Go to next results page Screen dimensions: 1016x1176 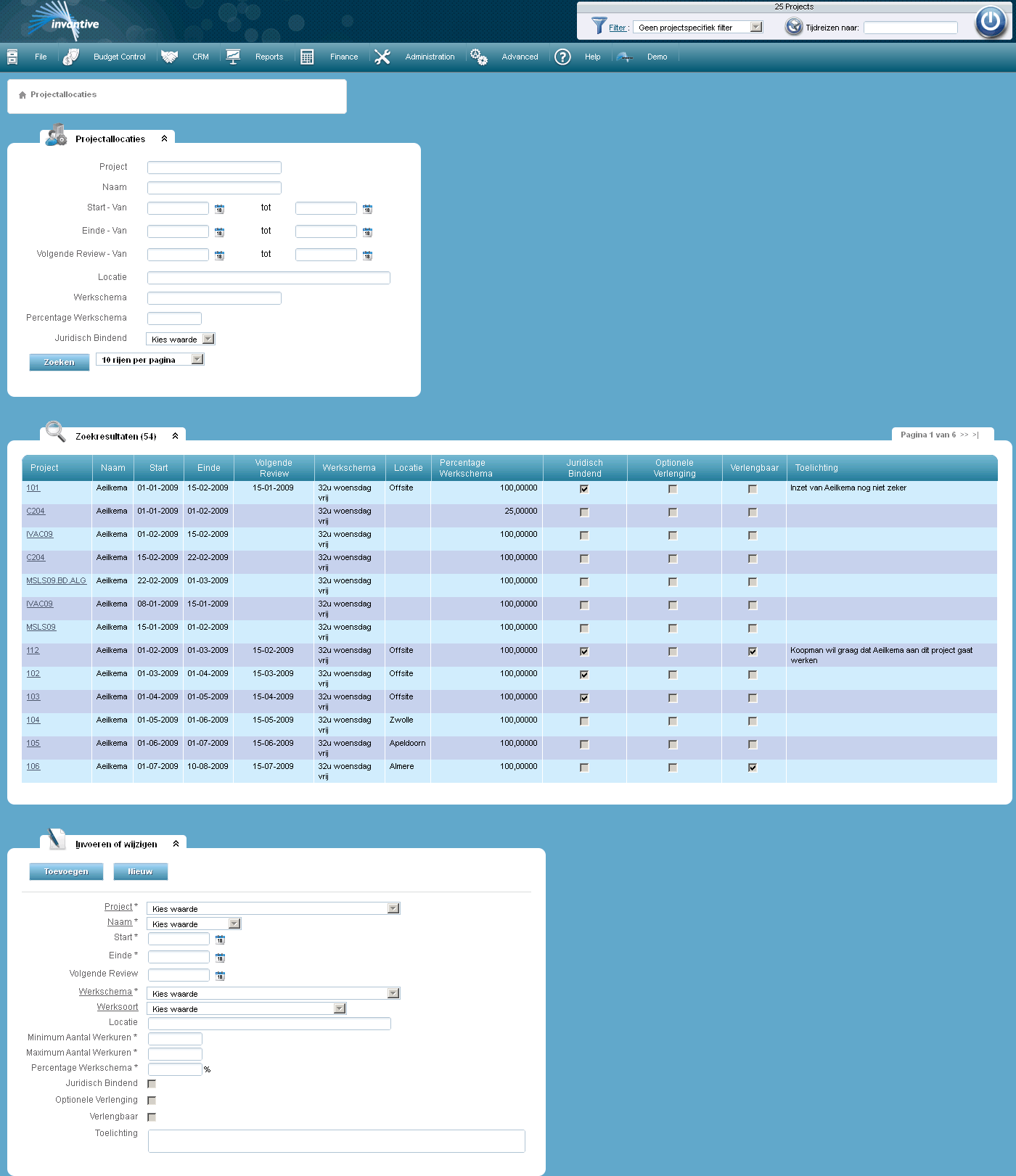(964, 435)
